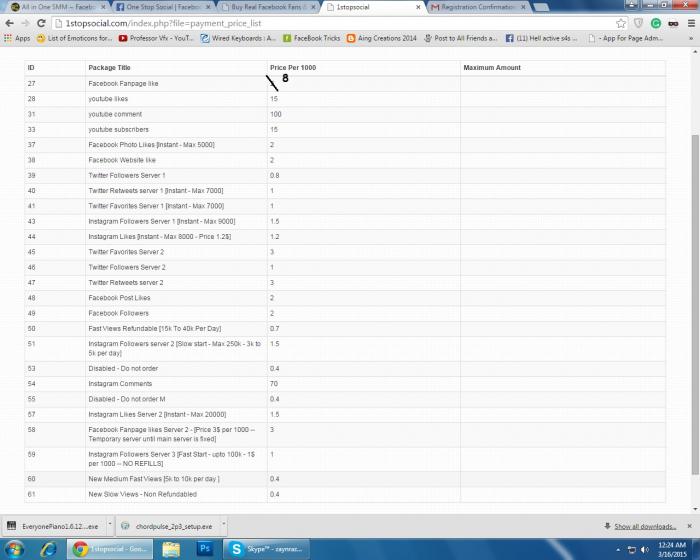Image resolution: width=700 pixels, height=560 pixels.
Task: Click the glasses extension icon
Action: tap(673, 23)
